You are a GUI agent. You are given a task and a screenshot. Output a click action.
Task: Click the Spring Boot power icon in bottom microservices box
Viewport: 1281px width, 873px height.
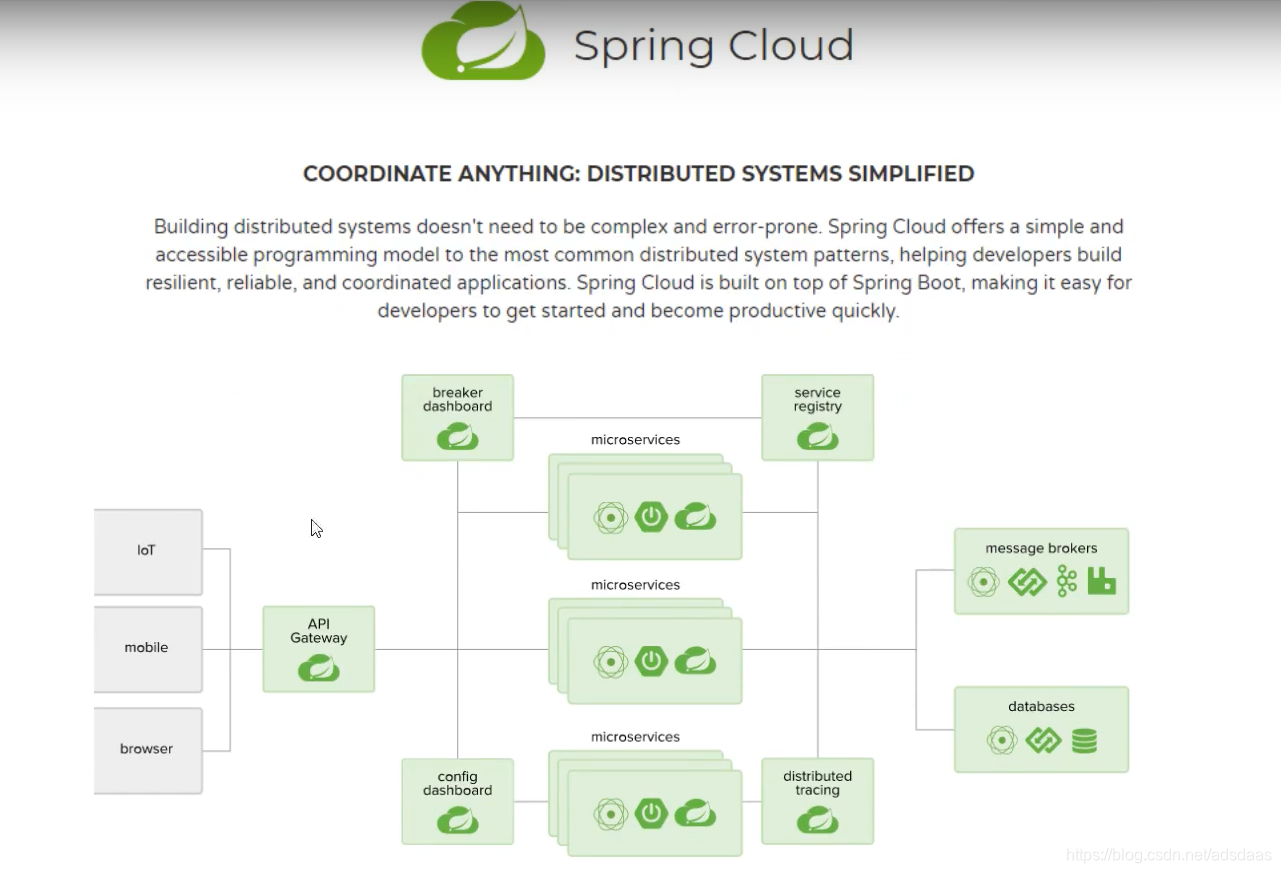click(651, 813)
